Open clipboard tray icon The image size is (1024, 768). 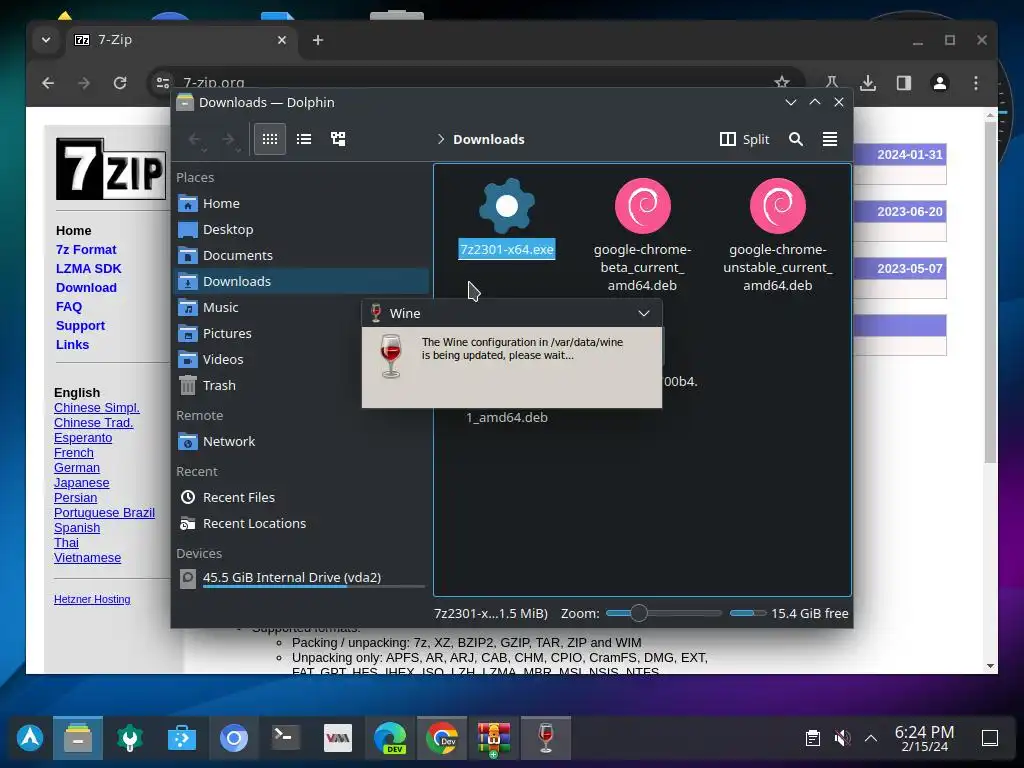point(812,739)
